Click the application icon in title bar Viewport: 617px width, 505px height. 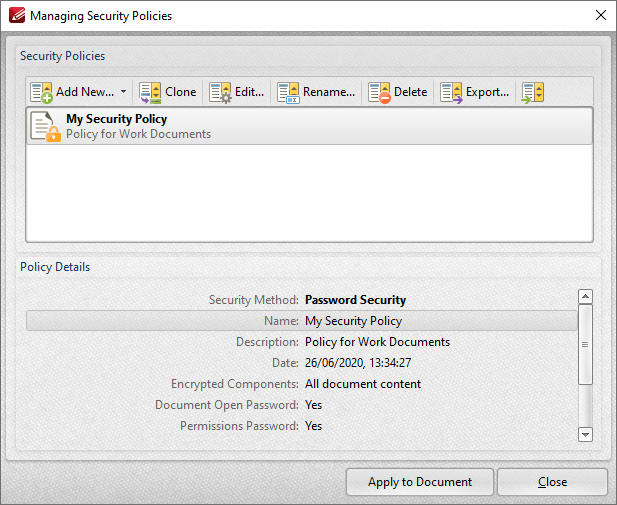[x=17, y=15]
